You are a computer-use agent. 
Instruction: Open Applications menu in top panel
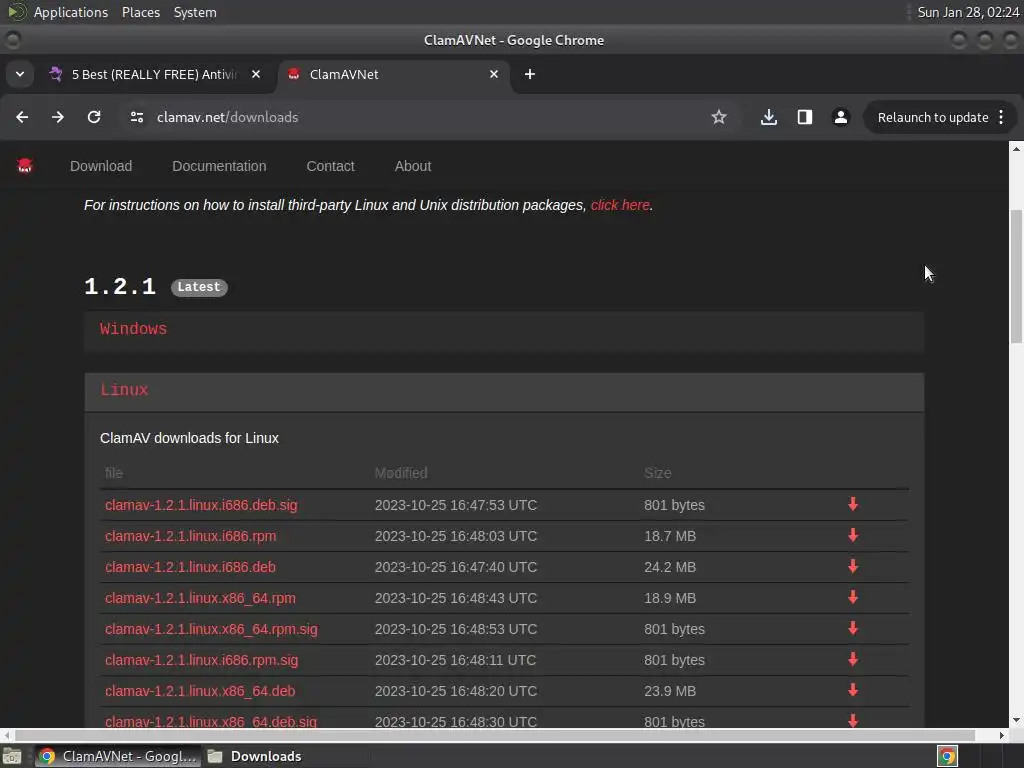tap(71, 12)
